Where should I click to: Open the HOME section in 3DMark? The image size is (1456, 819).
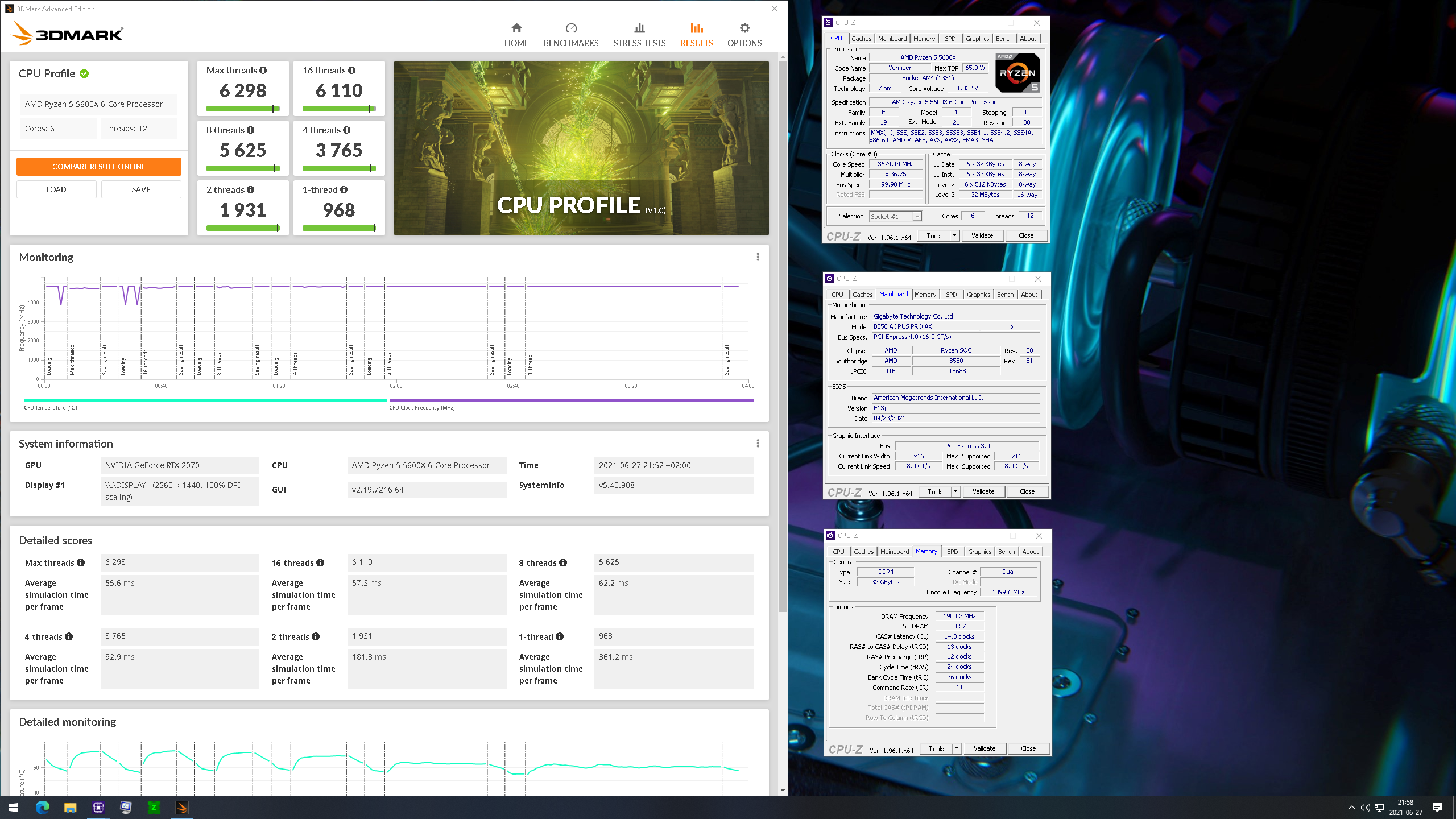pyautogui.click(x=516, y=35)
